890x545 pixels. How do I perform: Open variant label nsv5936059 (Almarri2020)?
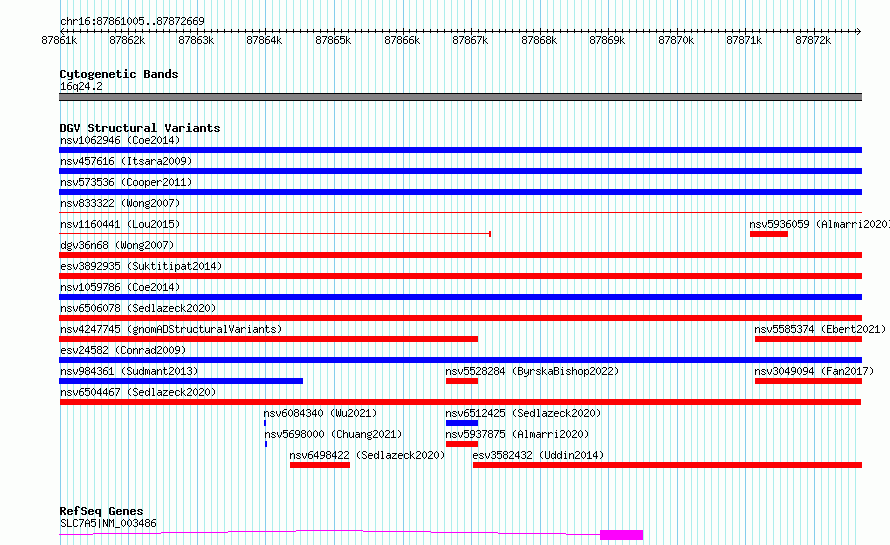[819, 224]
